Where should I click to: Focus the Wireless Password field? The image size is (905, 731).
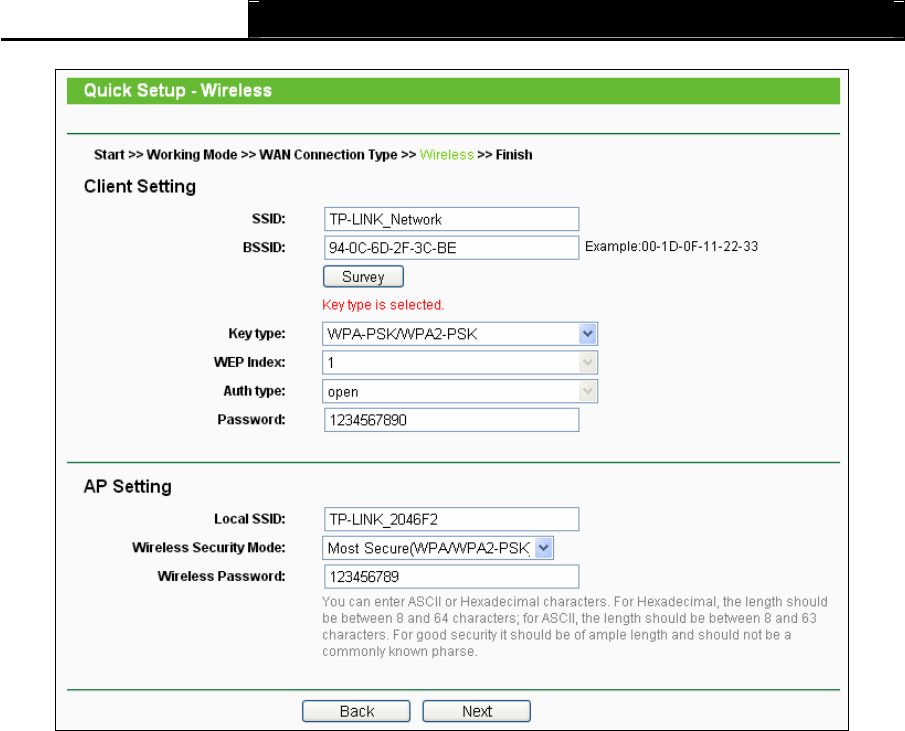(x=451, y=576)
